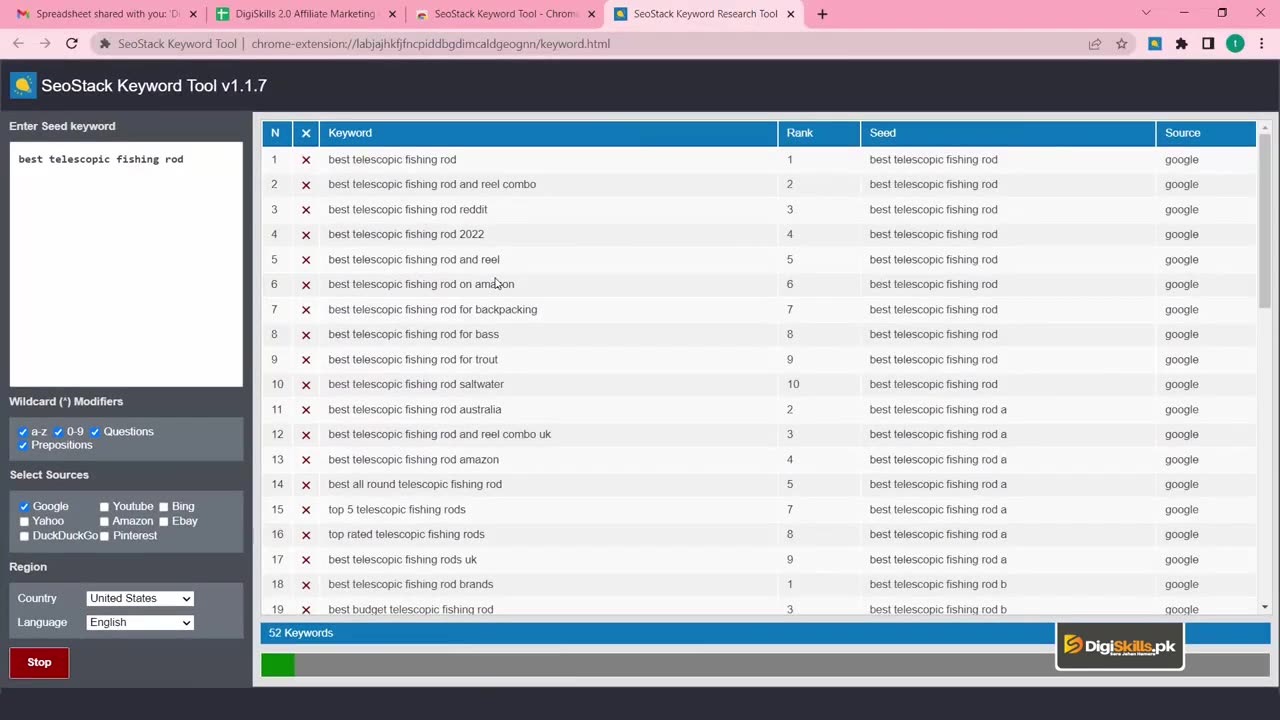
Task: Click the SeoStack logo icon
Action: pos(23,86)
